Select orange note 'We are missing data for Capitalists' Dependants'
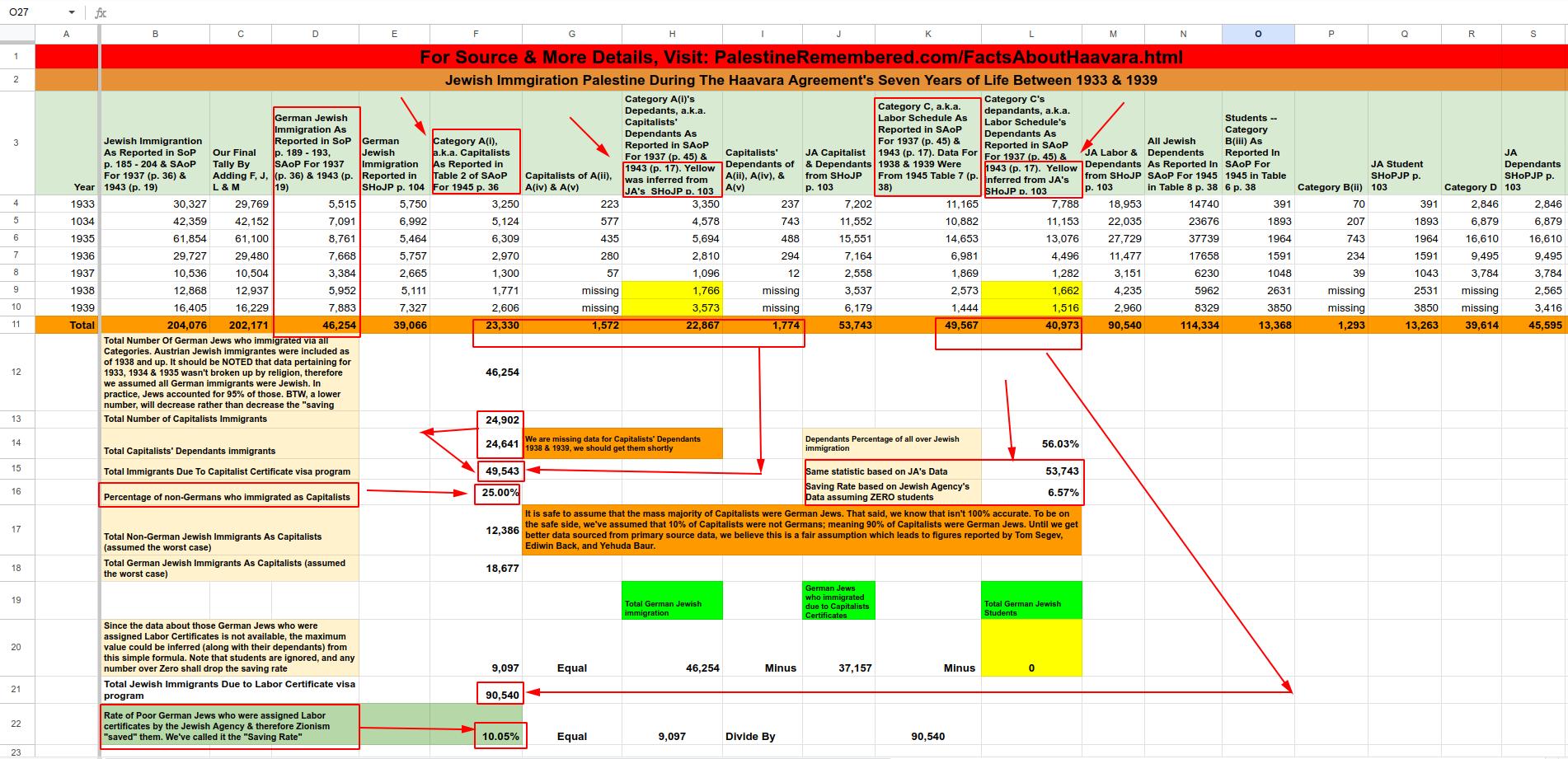The width and height of the screenshot is (1568, 759). tap(622, 443)
